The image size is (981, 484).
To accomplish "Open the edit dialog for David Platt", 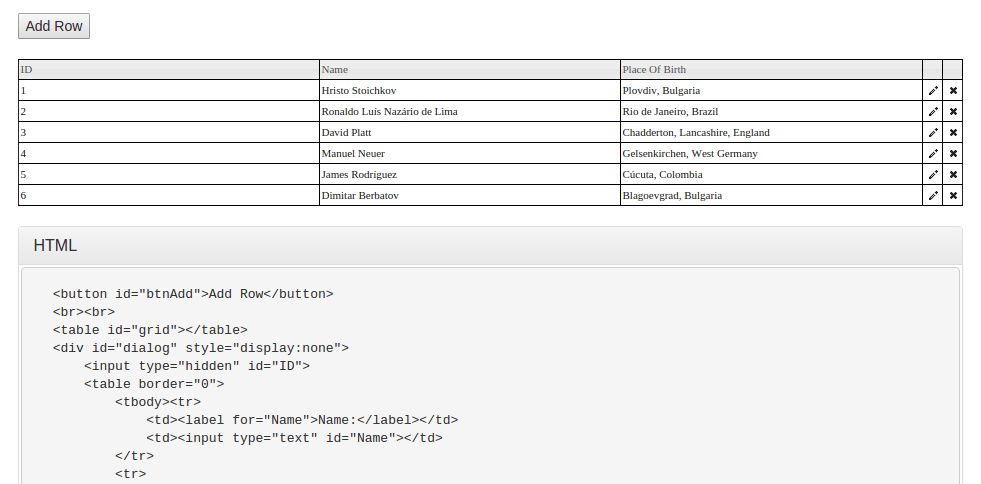I will click(x=933, y=132).
